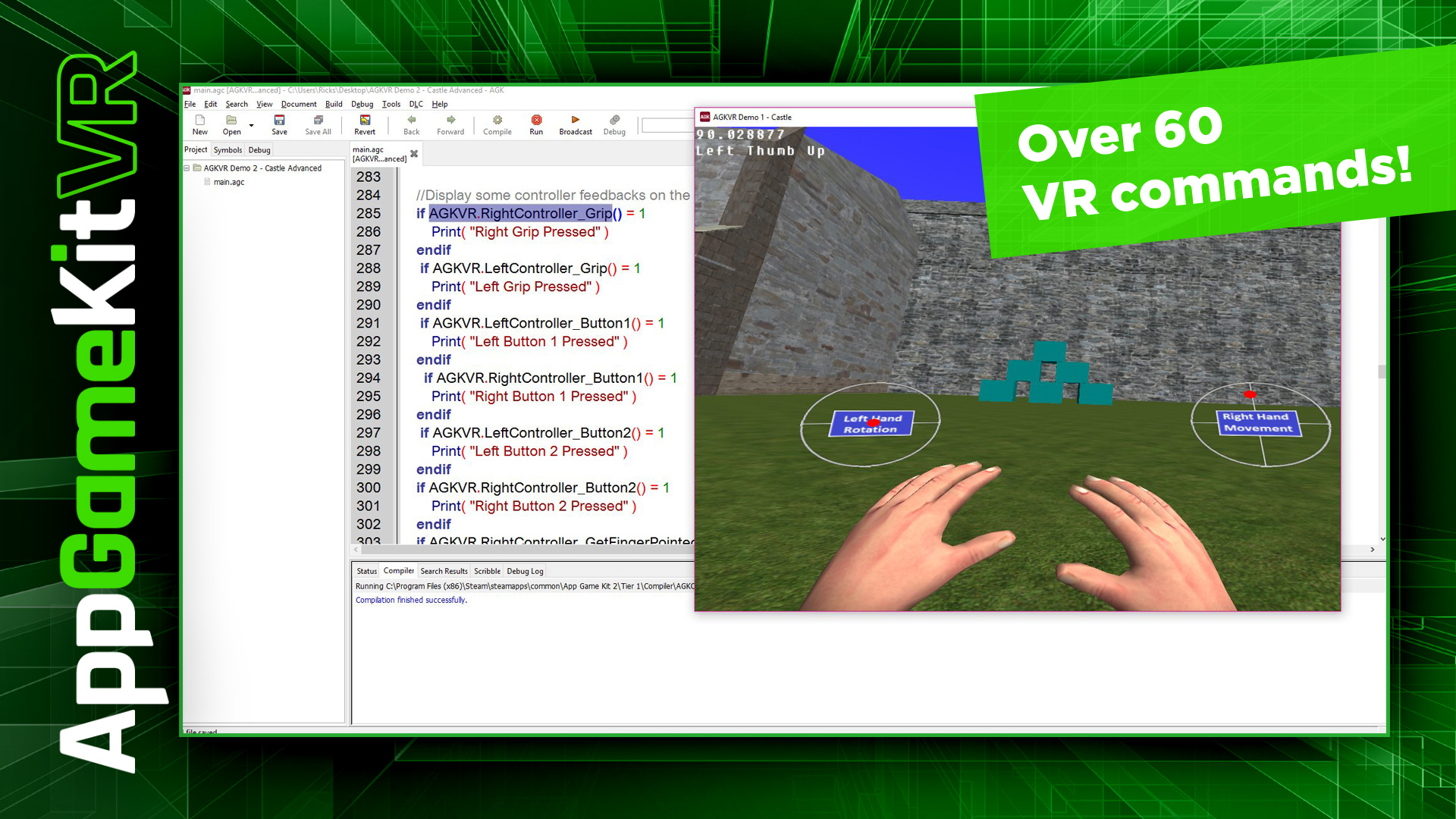Open the Build menu

click(x=334, y=104)
